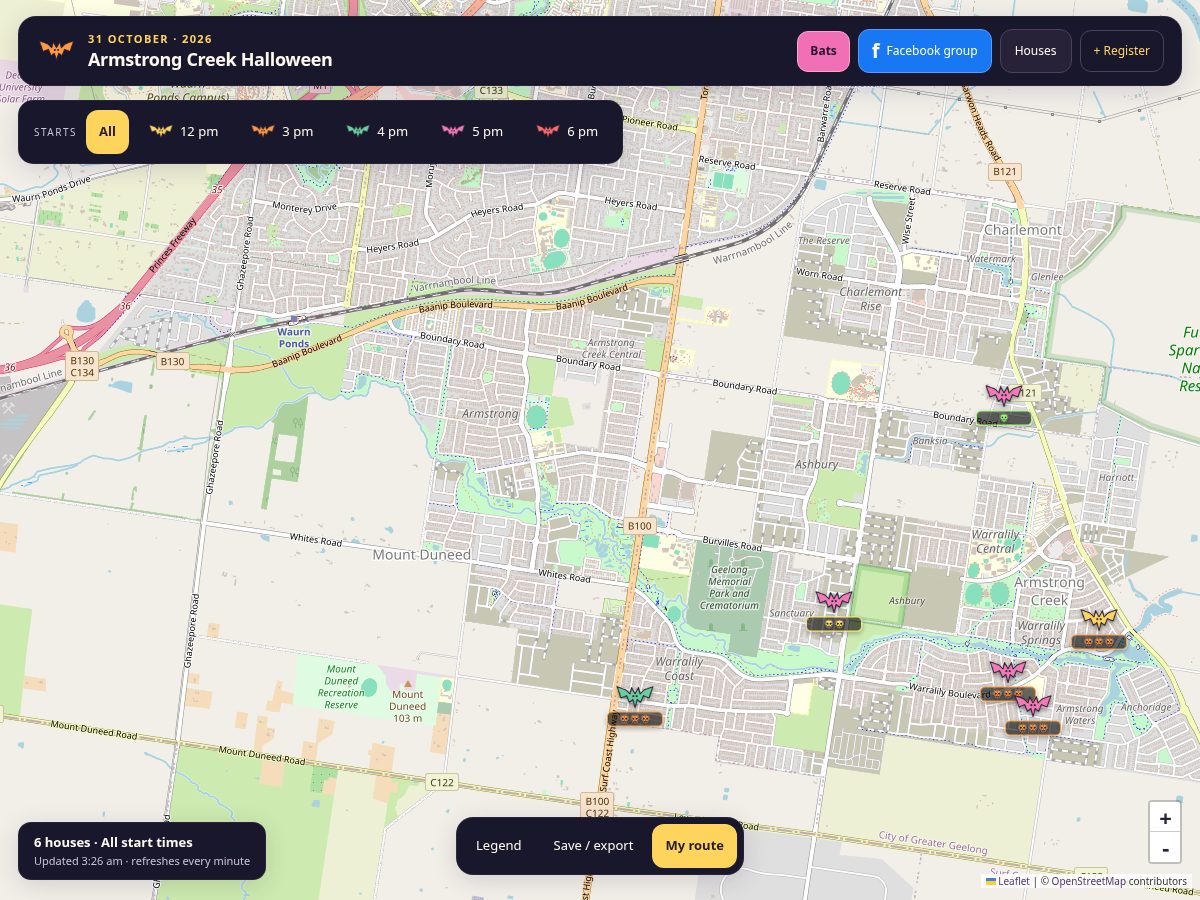The width and height of the screenshot is (1200, 900).
Task: Click the 'Armstrong Creek Halloween' title
Action: pyautogui.click(x=210, y=60)
